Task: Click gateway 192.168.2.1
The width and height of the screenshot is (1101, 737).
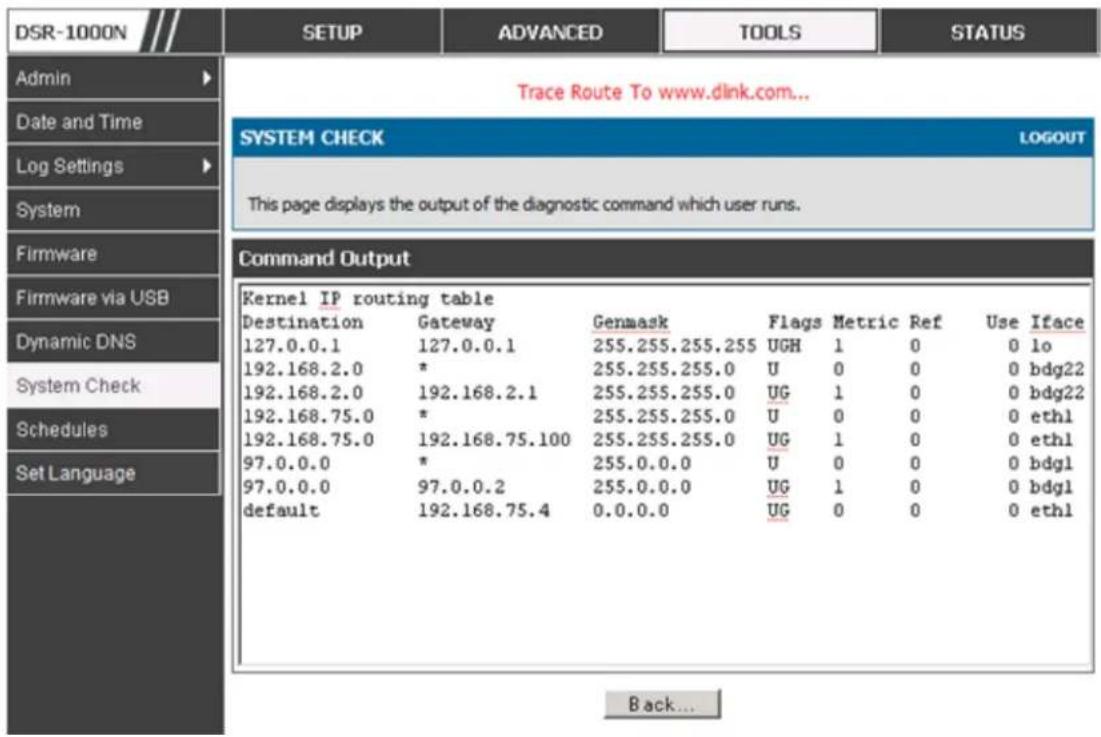Action: (x=477, y=393)
